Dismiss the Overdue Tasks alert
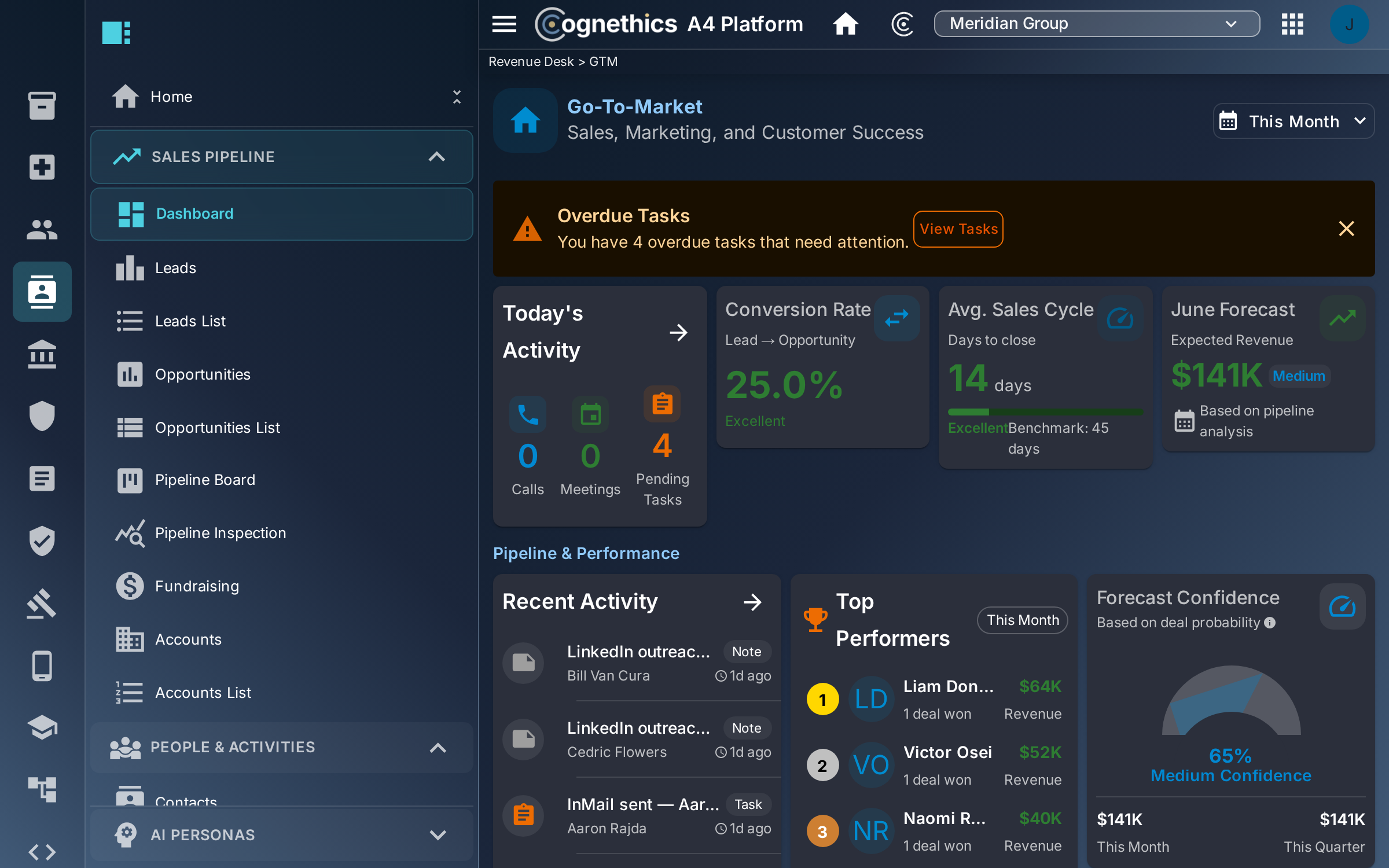Image resolution: width=1389 pixels, height=868 pixels. (x=1347, y=229)
